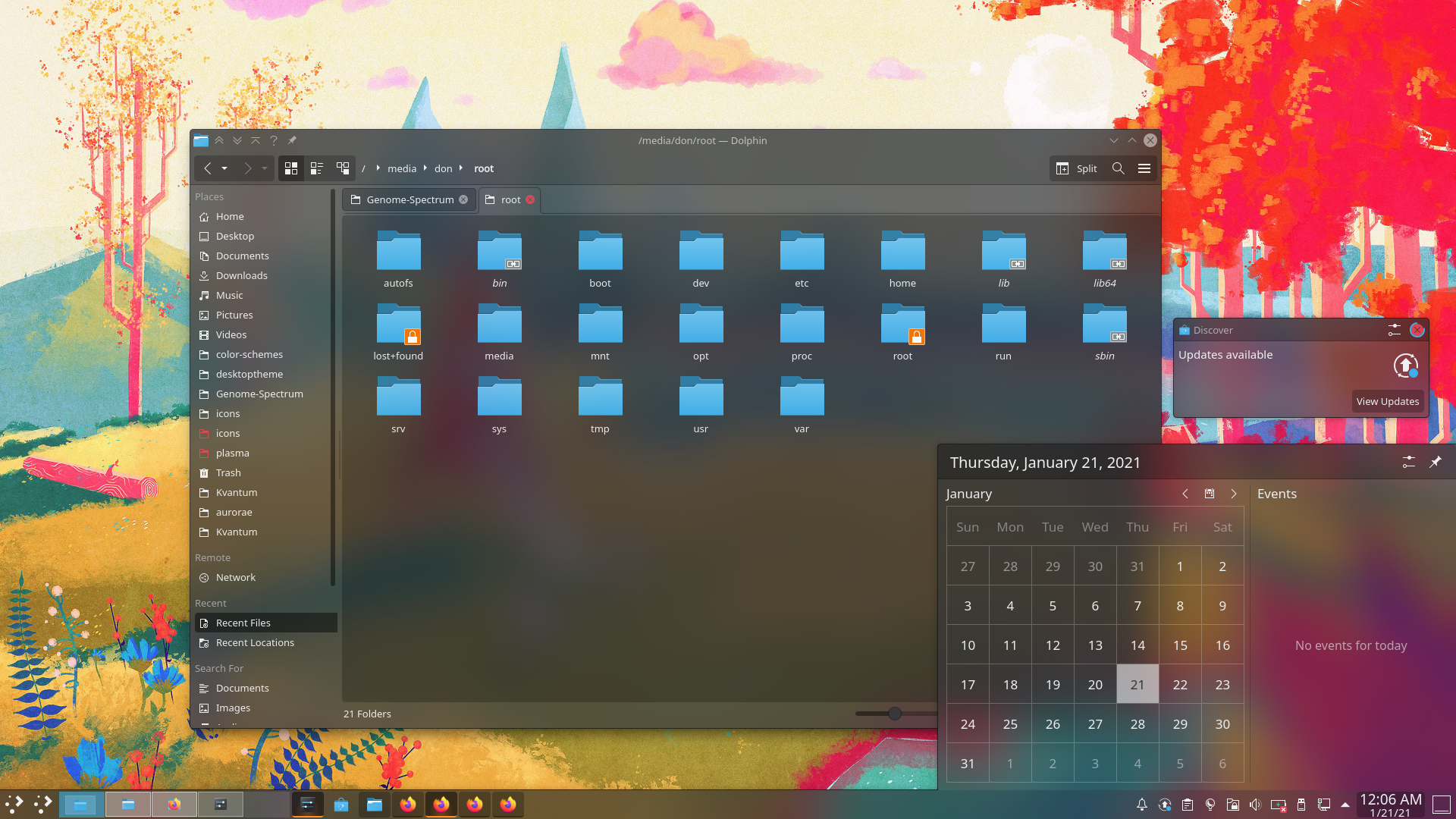Expand breadcrumb arrow after media

coord(425,168)
